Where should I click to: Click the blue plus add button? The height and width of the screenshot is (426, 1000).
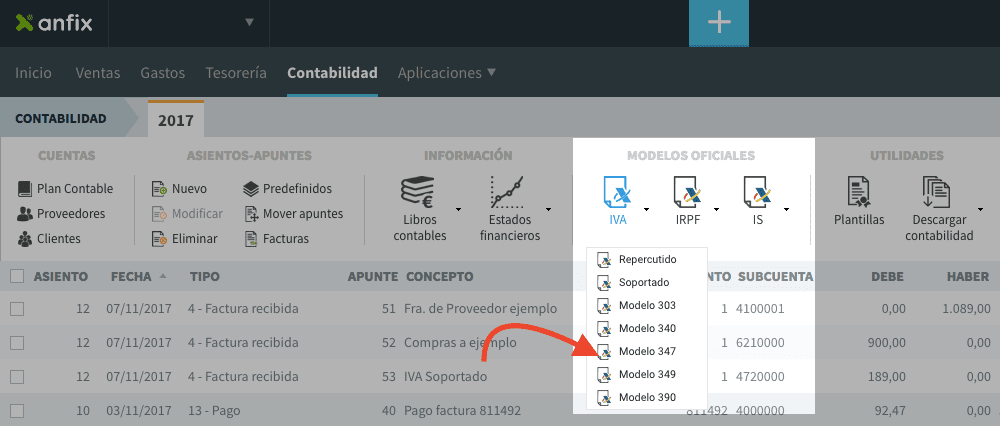718,23
